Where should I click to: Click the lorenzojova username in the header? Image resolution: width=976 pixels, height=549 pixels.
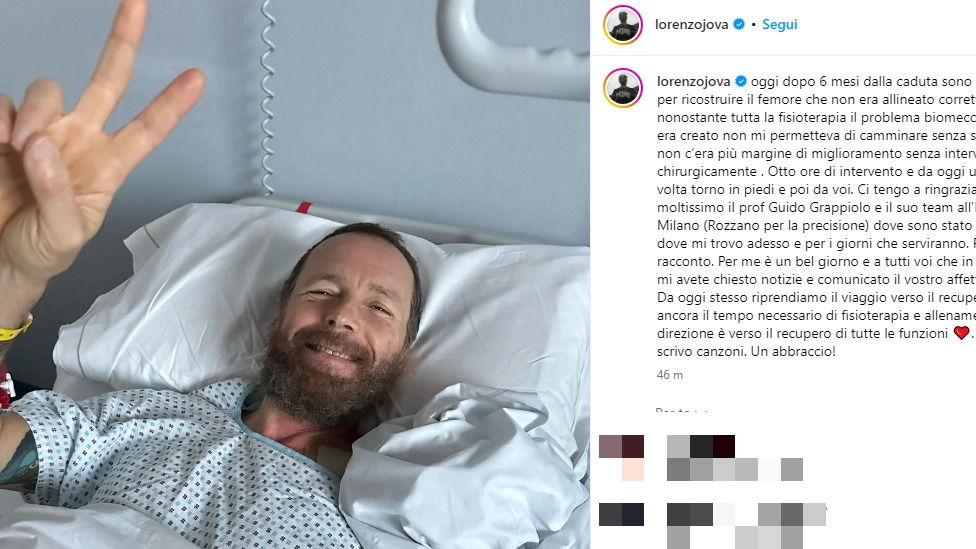pos(692,24)
